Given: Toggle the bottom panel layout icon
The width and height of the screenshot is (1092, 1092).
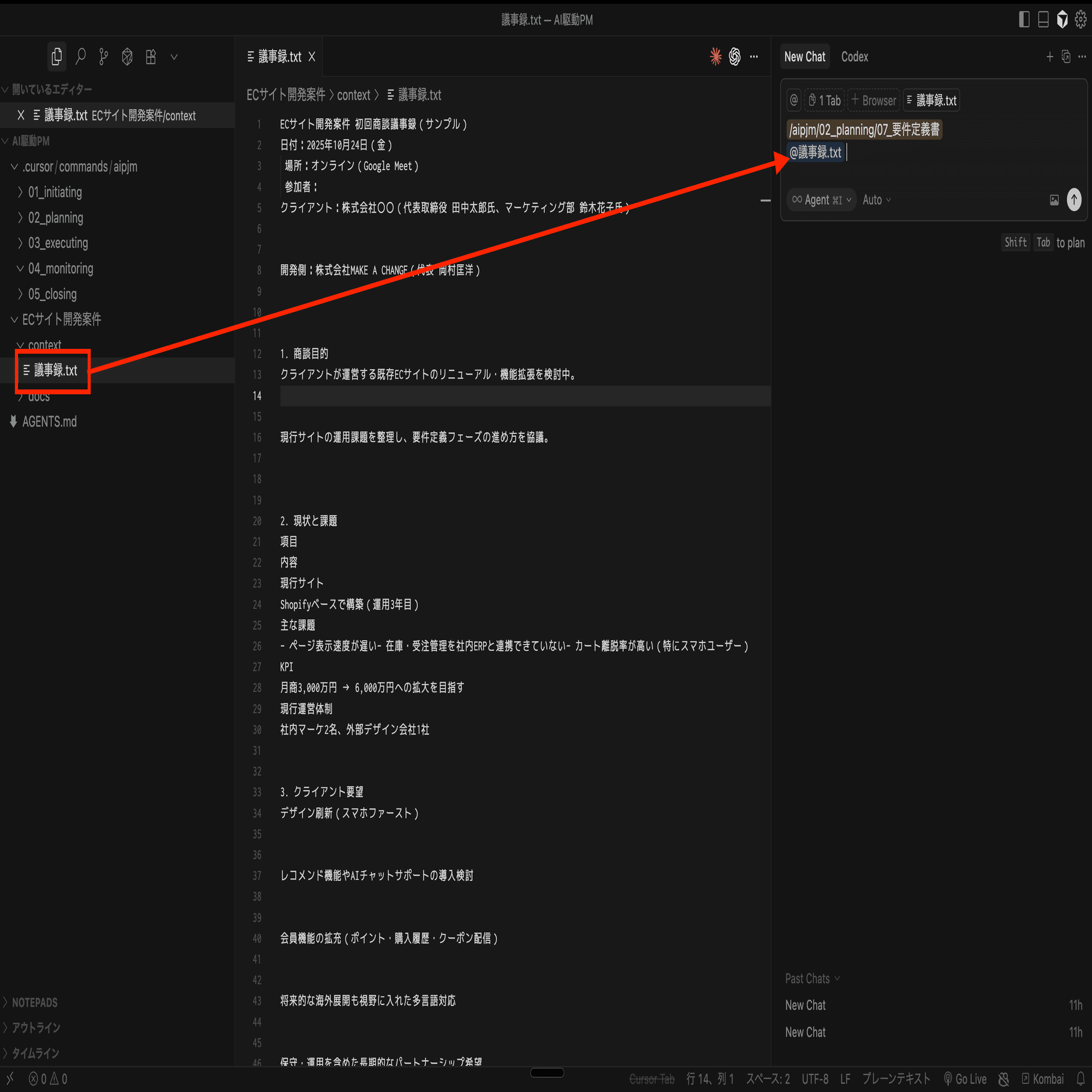Looking at the screenshot, I should point(1043,20).
